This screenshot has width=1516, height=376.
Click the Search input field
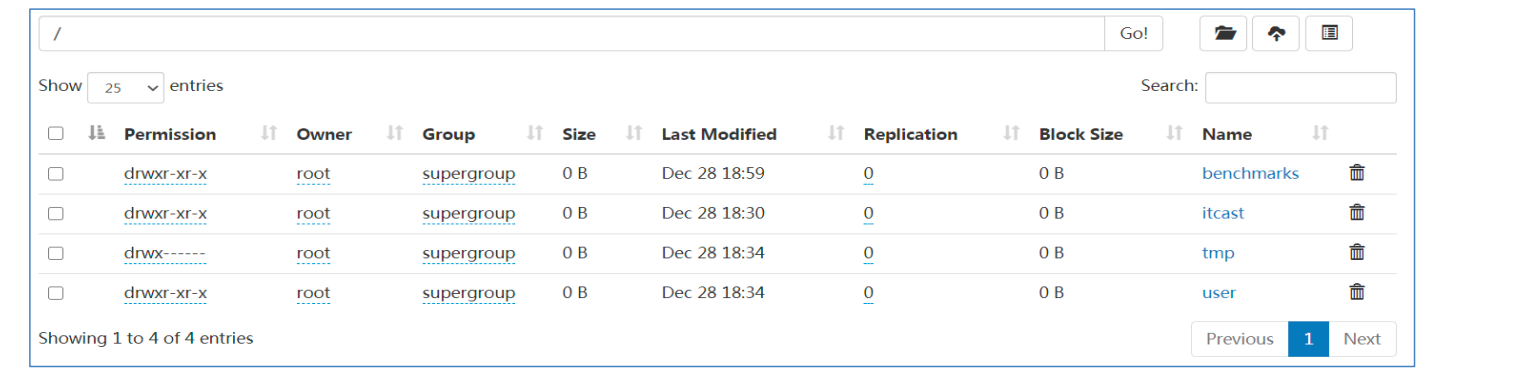coord(1300,87)
